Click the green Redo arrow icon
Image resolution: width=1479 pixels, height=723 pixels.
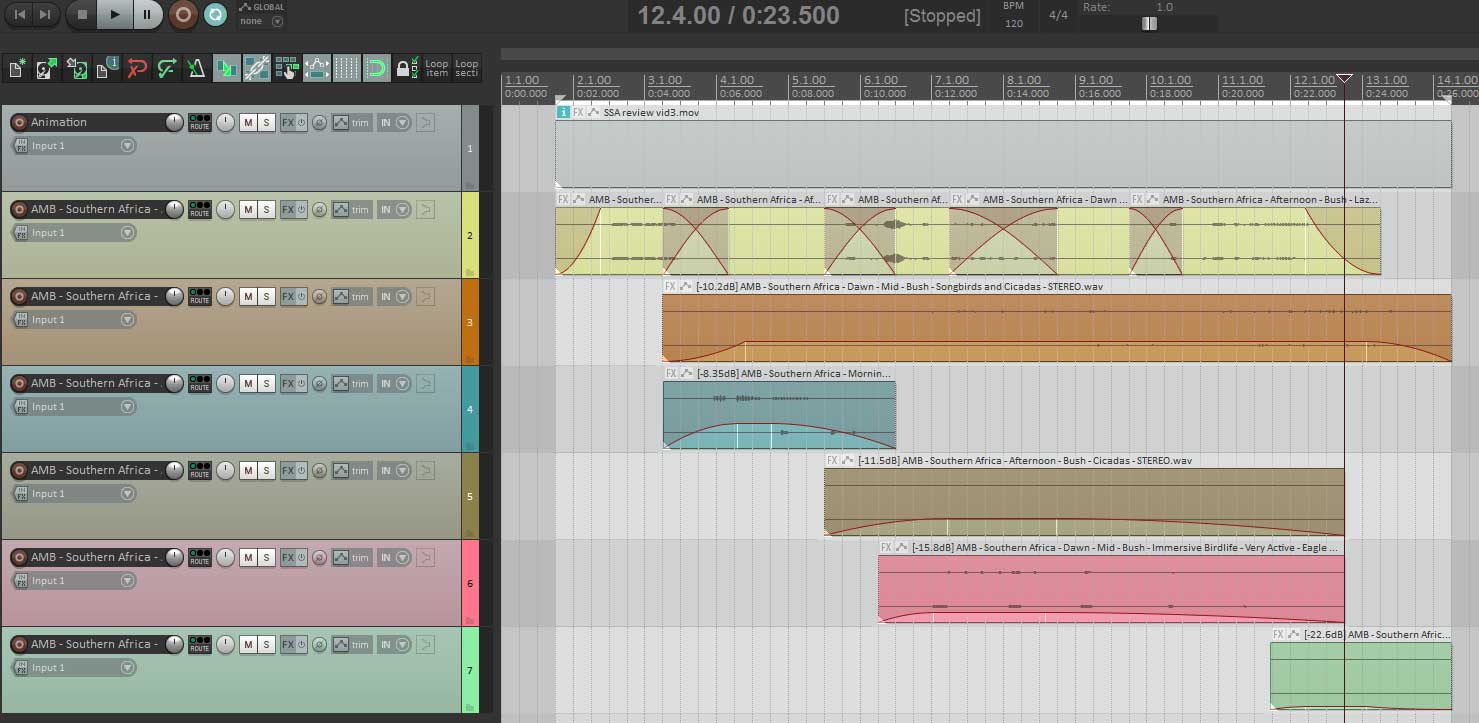tap(167, 69)
